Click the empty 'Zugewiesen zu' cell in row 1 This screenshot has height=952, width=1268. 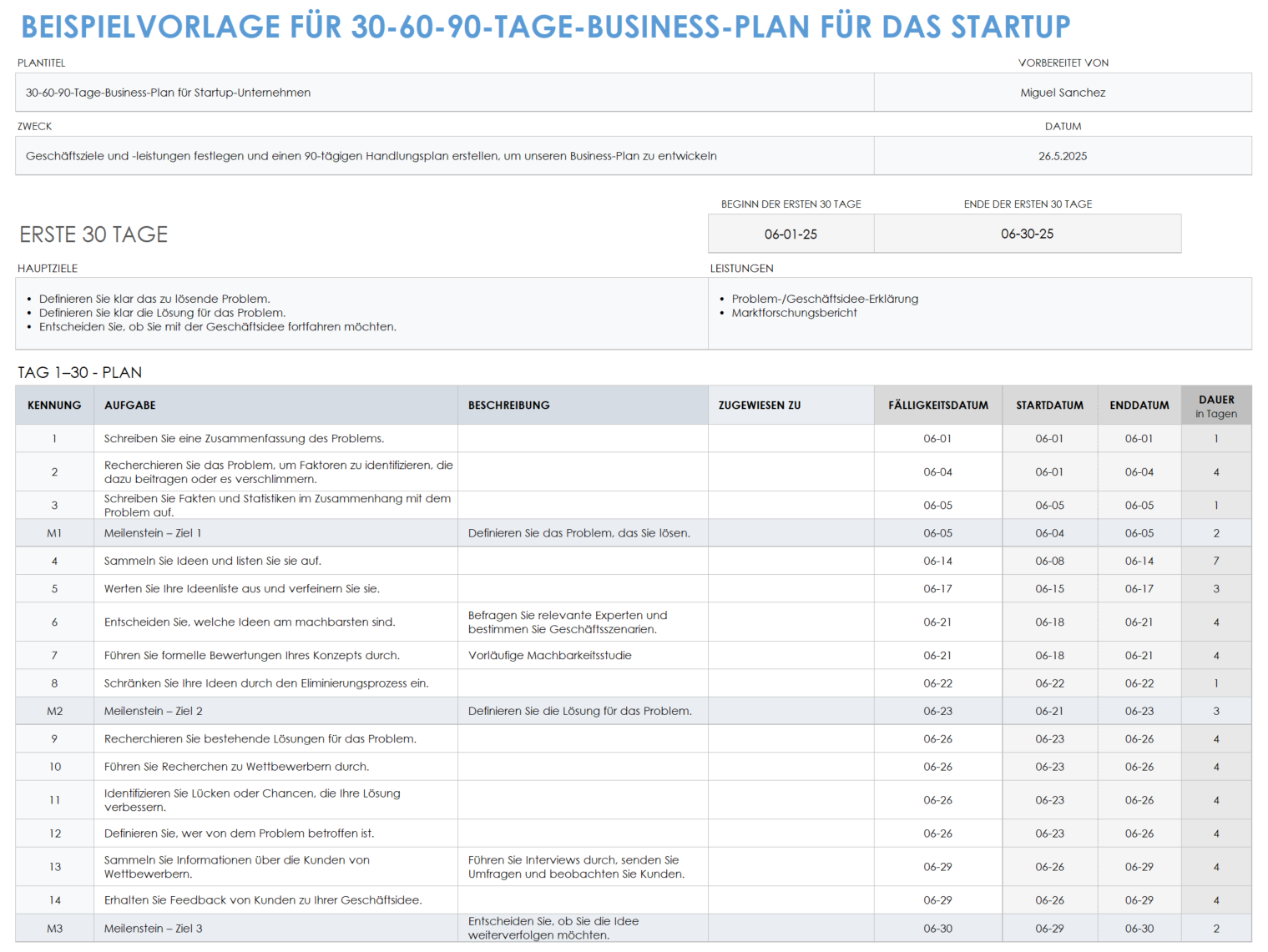[791, 438]
